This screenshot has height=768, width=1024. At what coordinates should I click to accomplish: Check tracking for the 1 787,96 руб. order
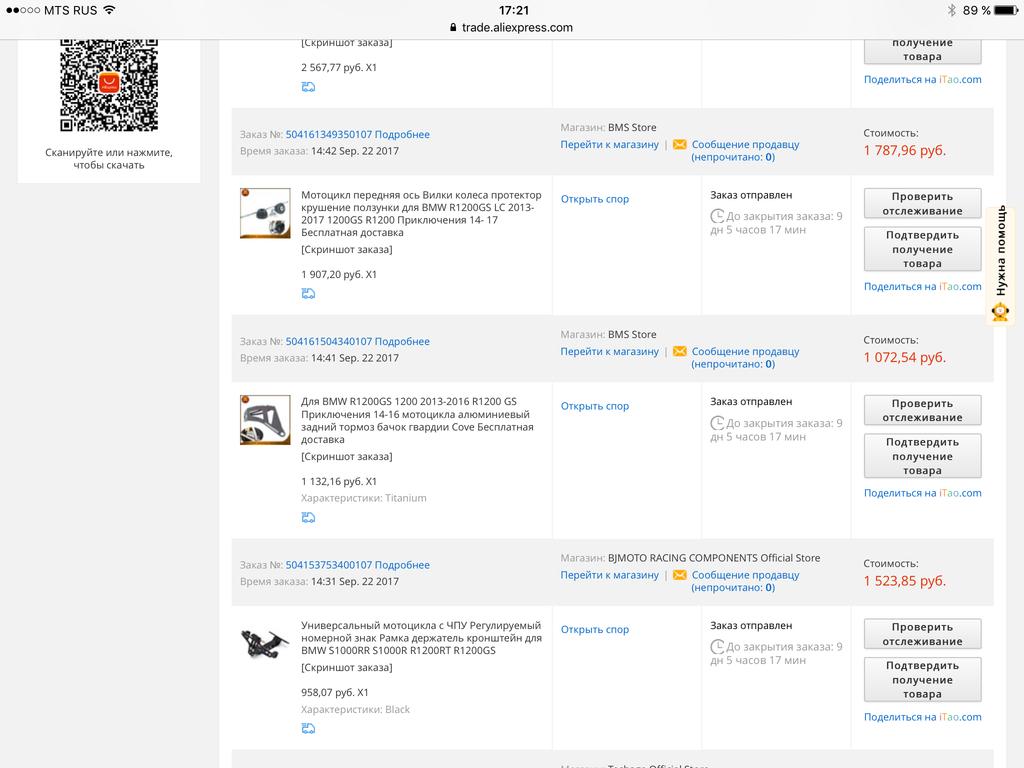[922, 203]
